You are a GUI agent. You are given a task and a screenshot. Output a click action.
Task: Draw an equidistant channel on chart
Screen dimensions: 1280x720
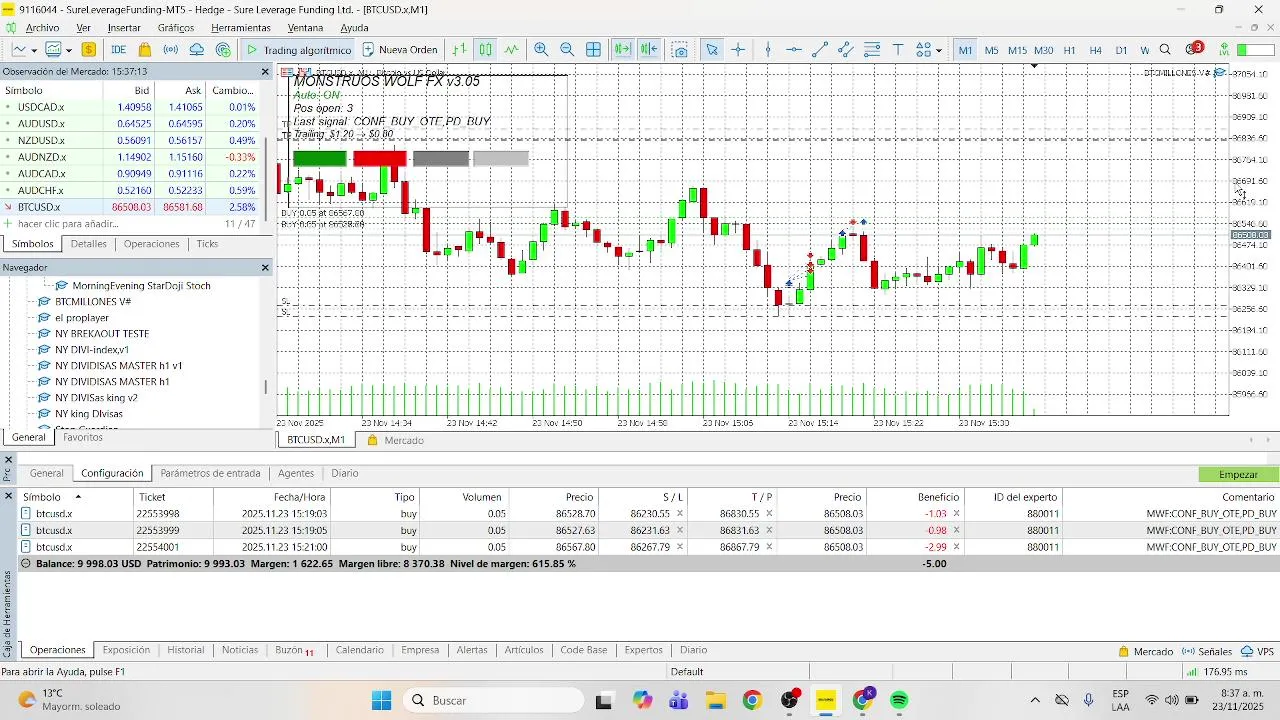pyautogui.click(x=846, y=49)
